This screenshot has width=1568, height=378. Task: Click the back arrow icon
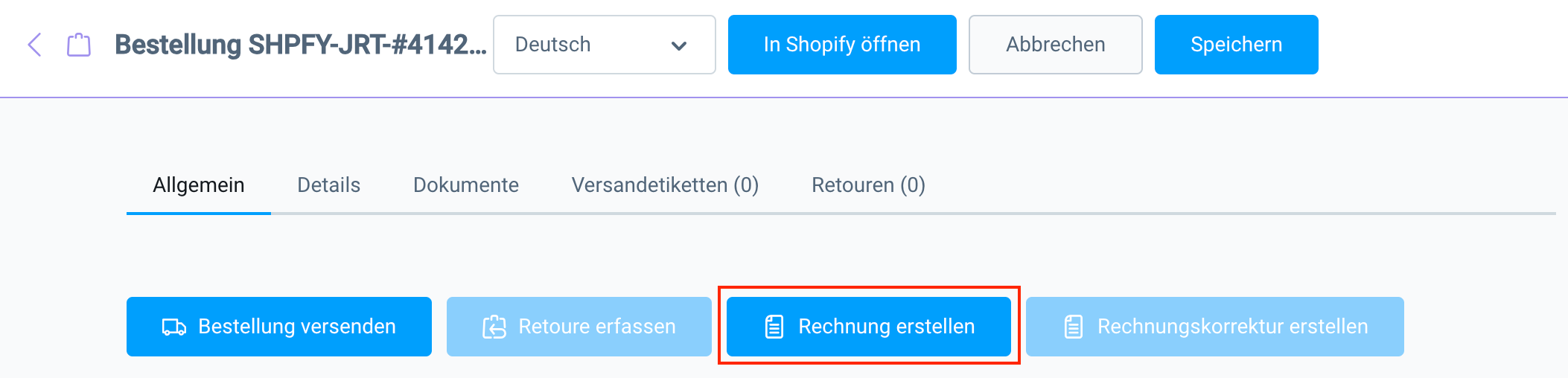34,45
